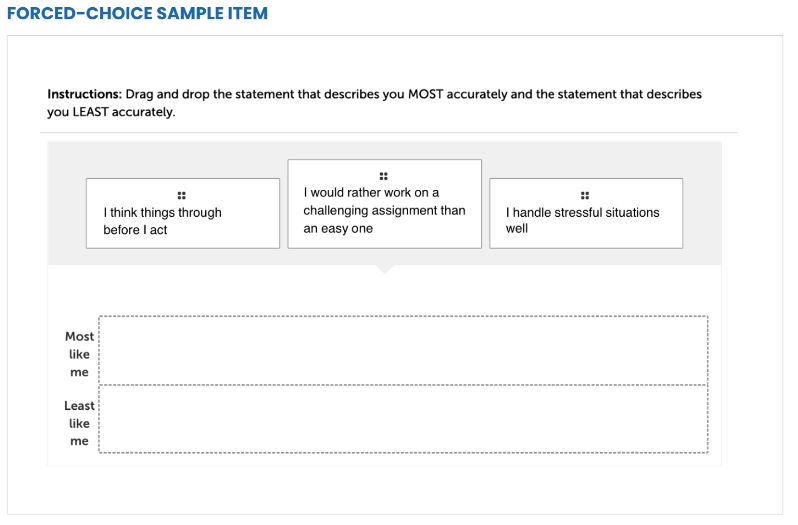
Task: Click drag handle on 'handle stressful situations' card
Action: click(585, 195)
